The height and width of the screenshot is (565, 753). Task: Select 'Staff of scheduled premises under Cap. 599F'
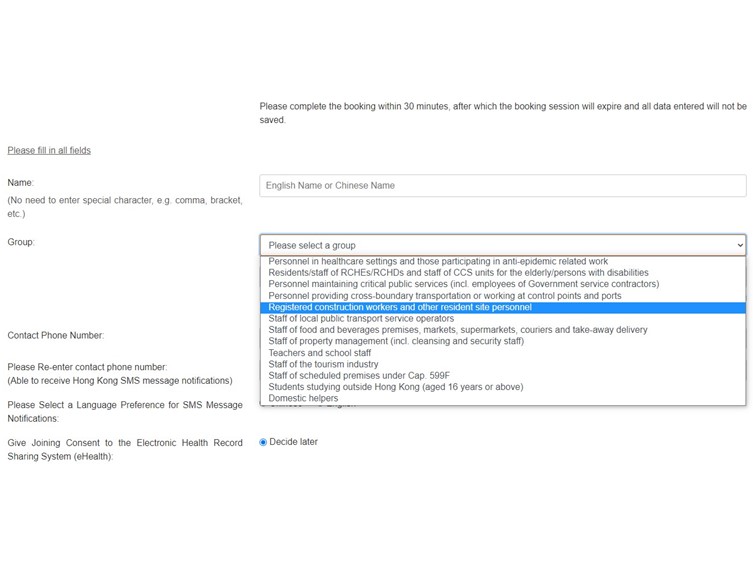(503, 375)
